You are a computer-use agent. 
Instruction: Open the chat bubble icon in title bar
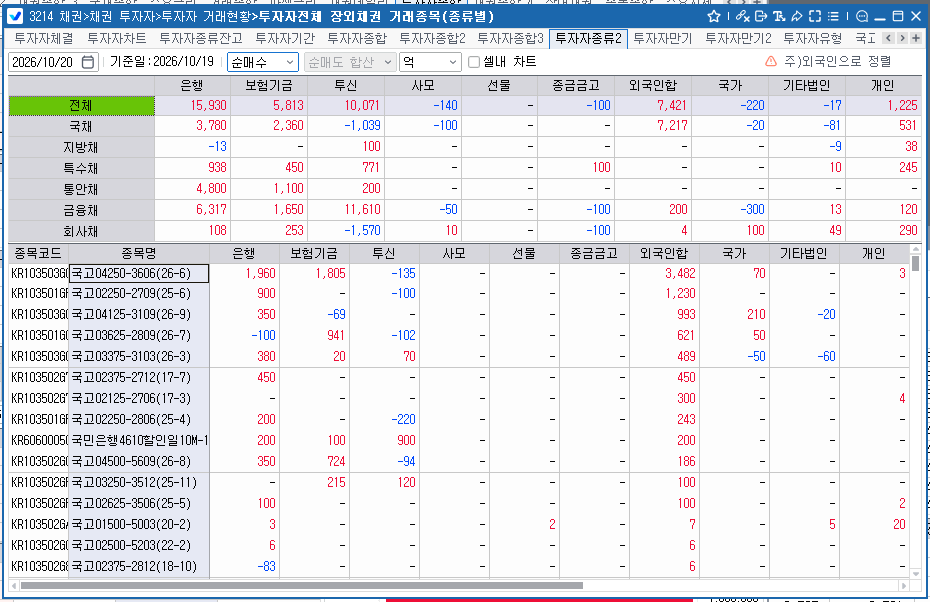point(862,17)
